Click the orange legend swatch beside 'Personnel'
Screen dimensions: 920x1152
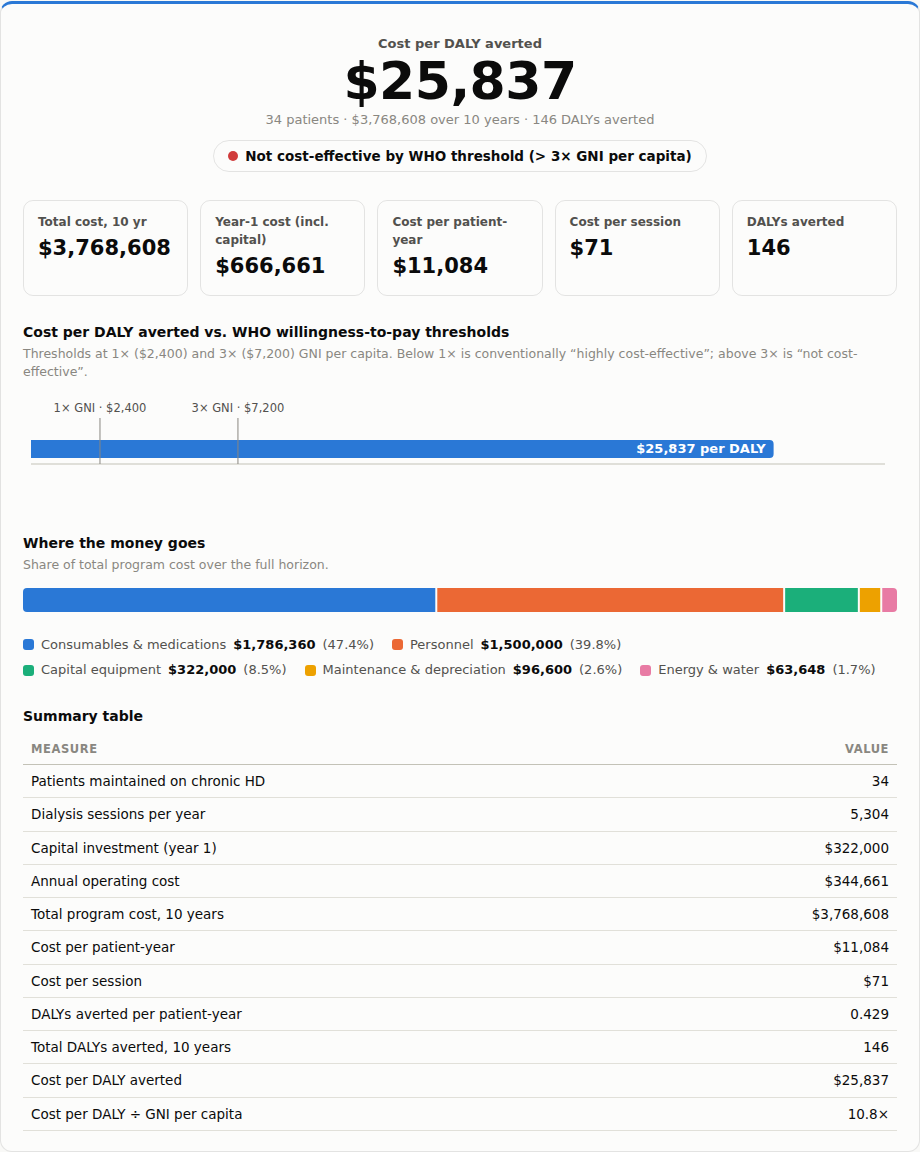(x=398, y=645)
